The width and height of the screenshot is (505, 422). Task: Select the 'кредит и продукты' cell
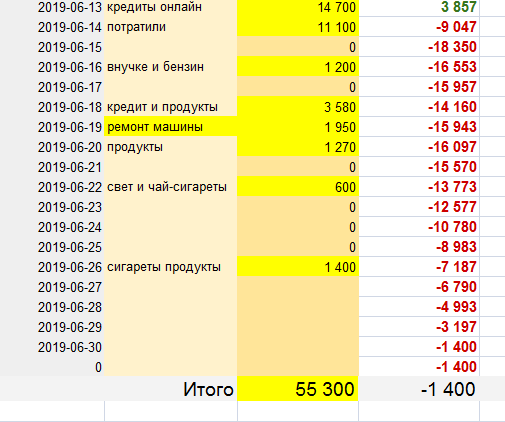click(170, 107)
